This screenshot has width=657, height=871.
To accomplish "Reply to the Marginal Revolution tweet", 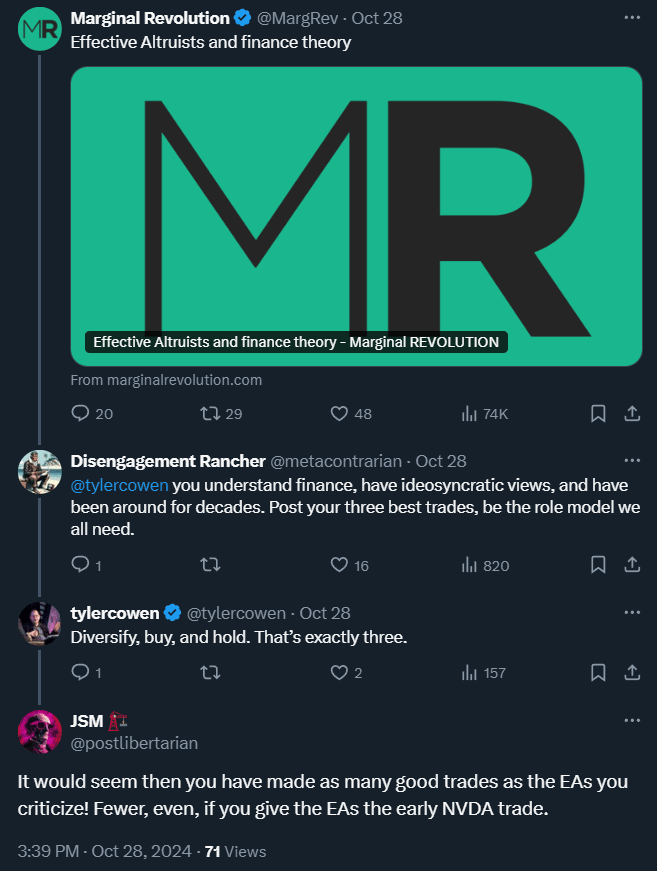I will tap(82, 413).
